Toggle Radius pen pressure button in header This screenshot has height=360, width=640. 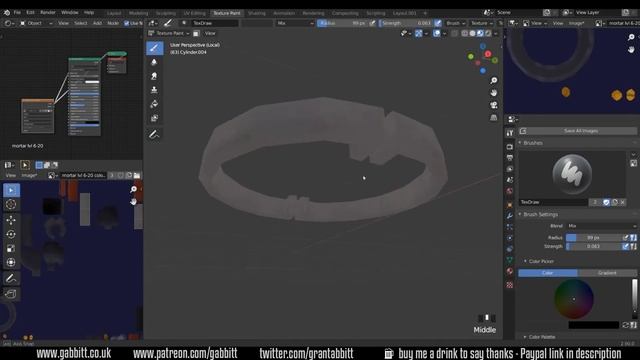[372, 23]
